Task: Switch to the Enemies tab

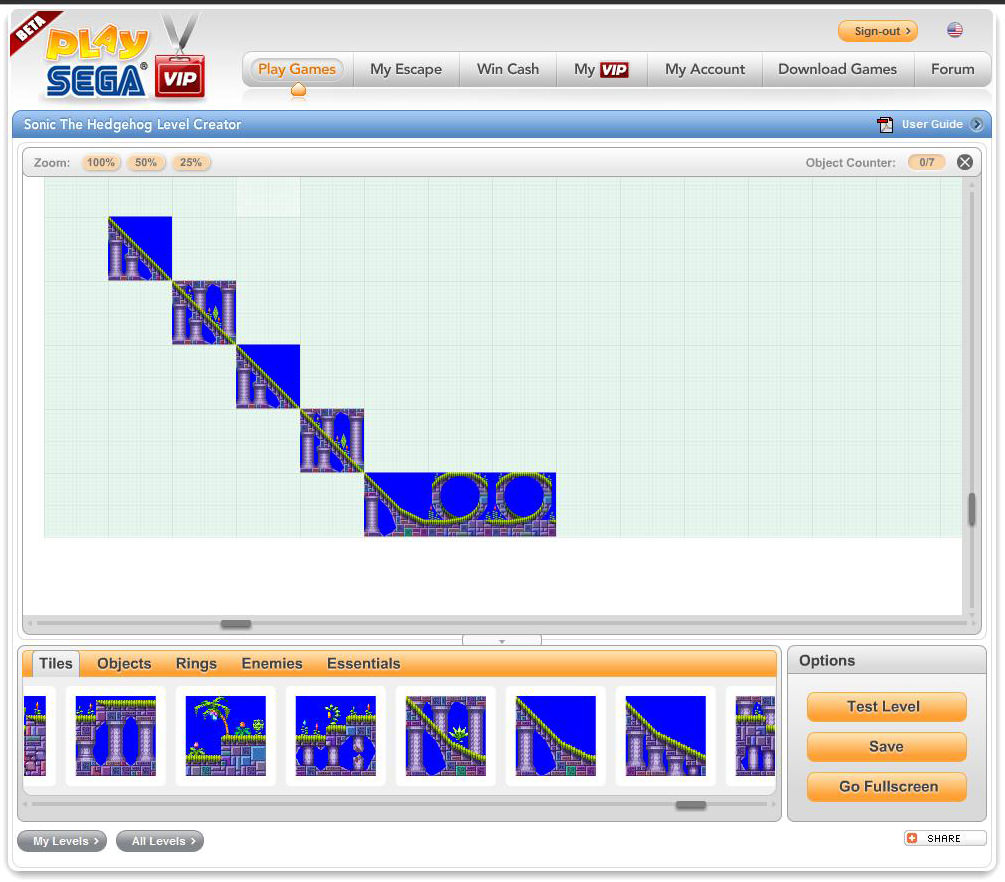Action: tap(271, 663)
